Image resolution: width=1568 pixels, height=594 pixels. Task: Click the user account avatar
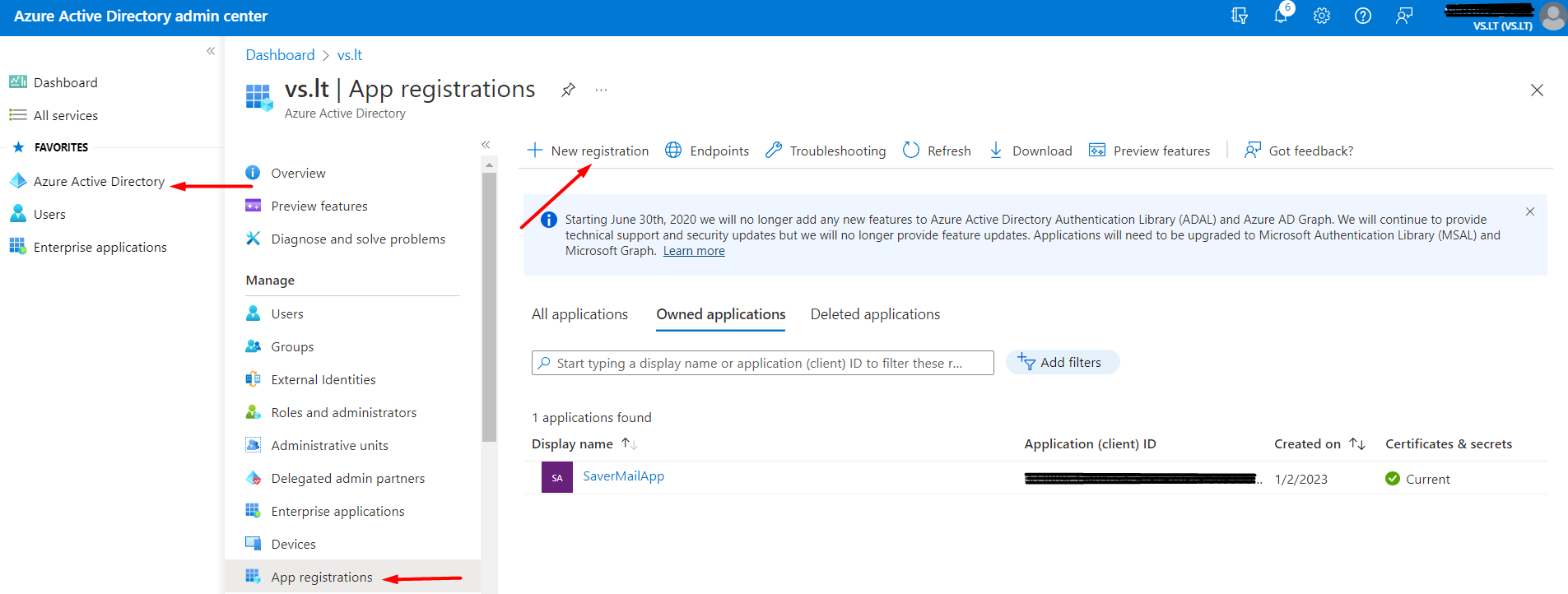tap(1553, 16)
